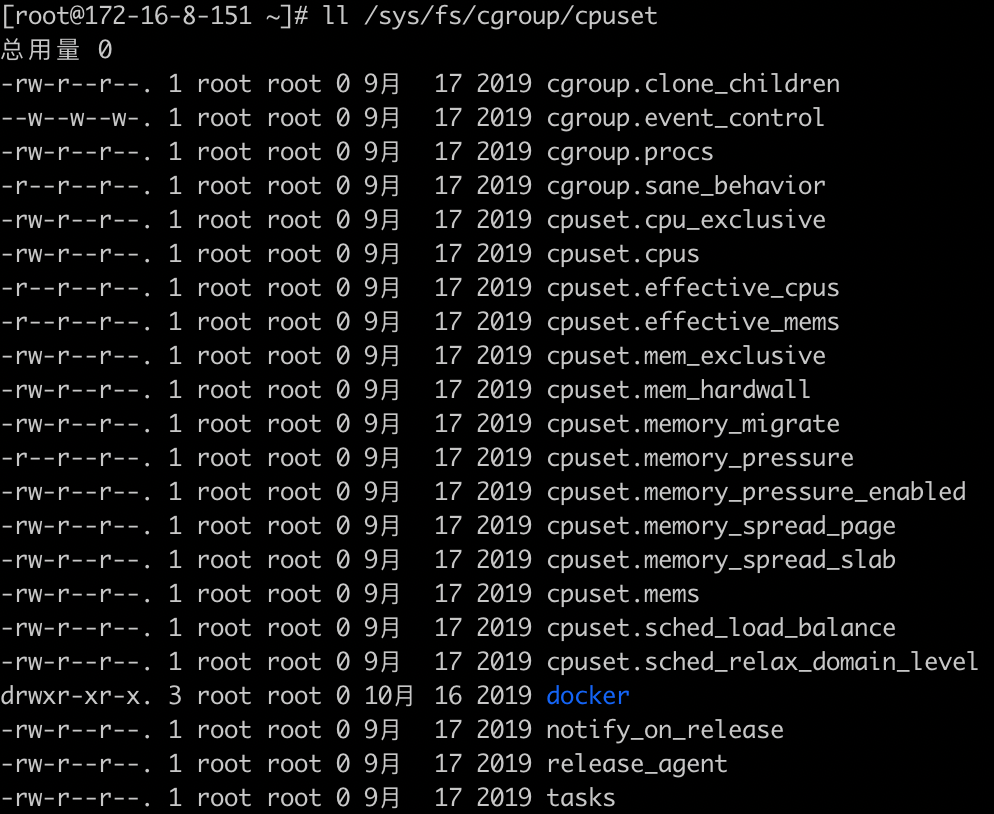Screen dimensions: 994x814
Task: Click cpuset.effective_mems entry
Action: [693, 322]
